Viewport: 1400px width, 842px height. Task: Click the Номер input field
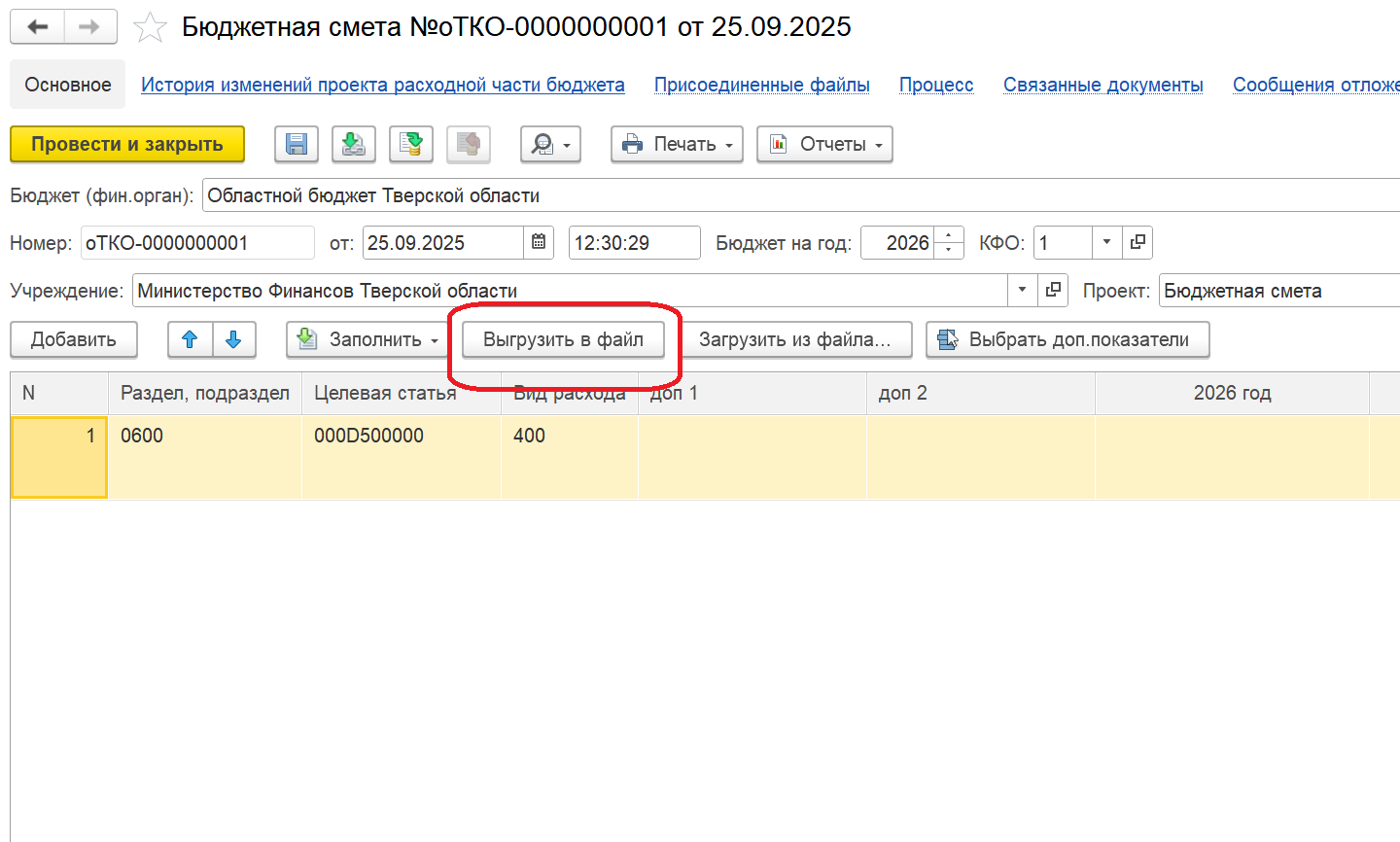pyautogui.click(x=196, y=243)
